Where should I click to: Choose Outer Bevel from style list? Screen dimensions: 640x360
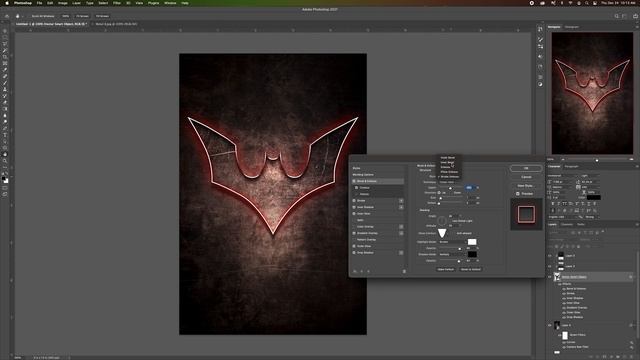pos(448,158)
